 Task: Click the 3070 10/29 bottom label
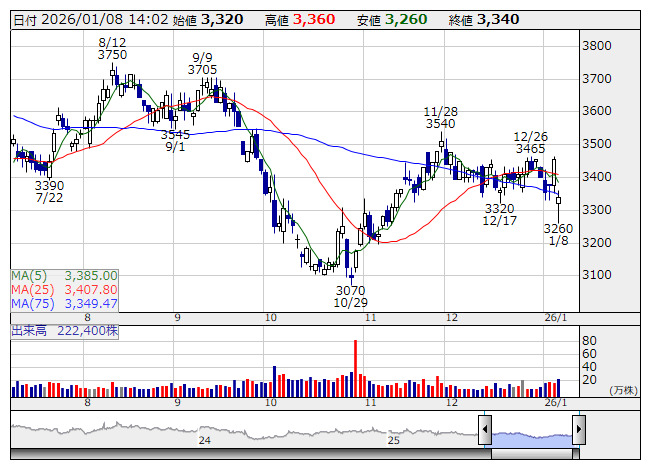click(351, 296)
